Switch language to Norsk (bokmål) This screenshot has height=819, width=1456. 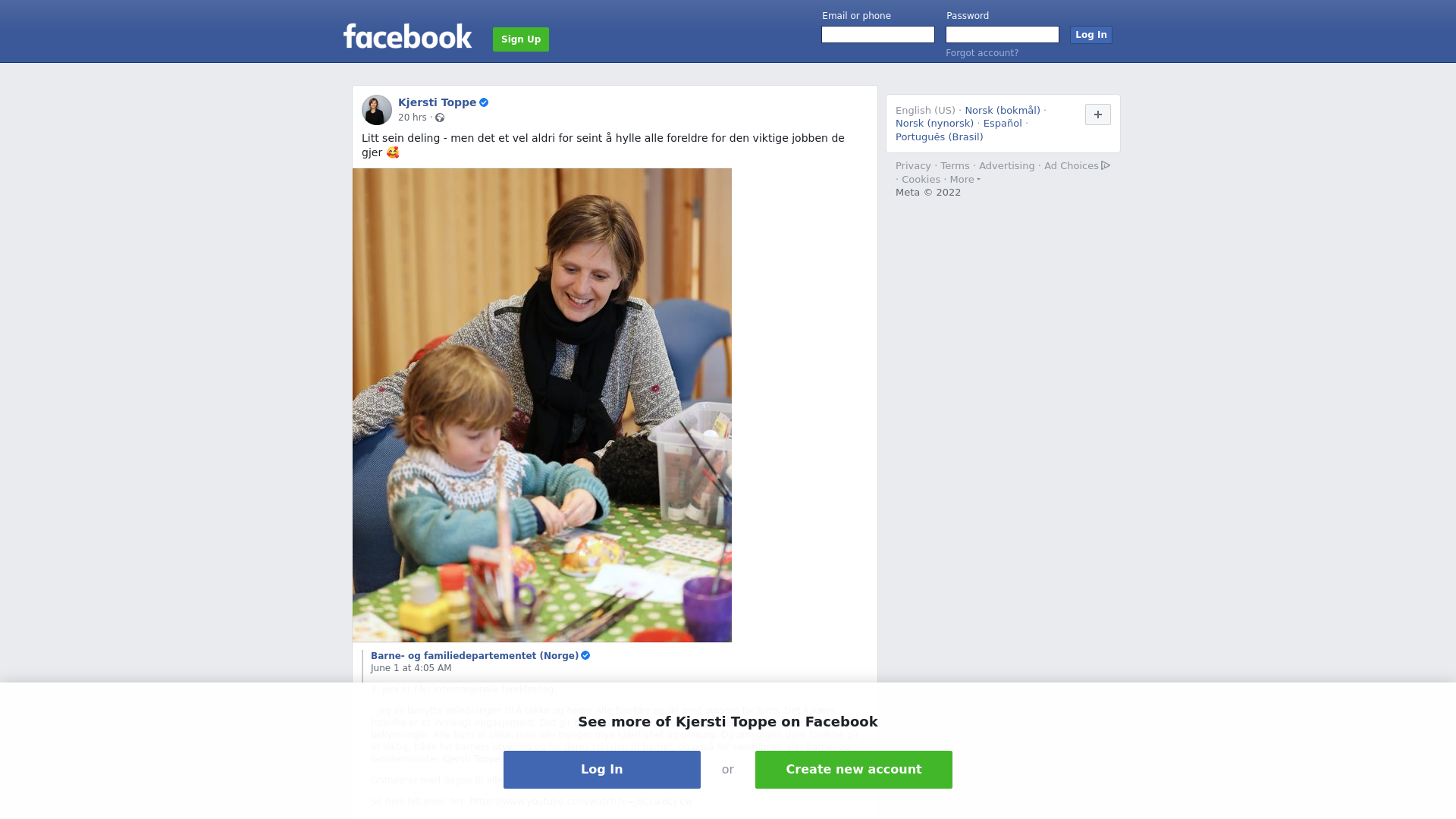click(x=1003, y=111)
